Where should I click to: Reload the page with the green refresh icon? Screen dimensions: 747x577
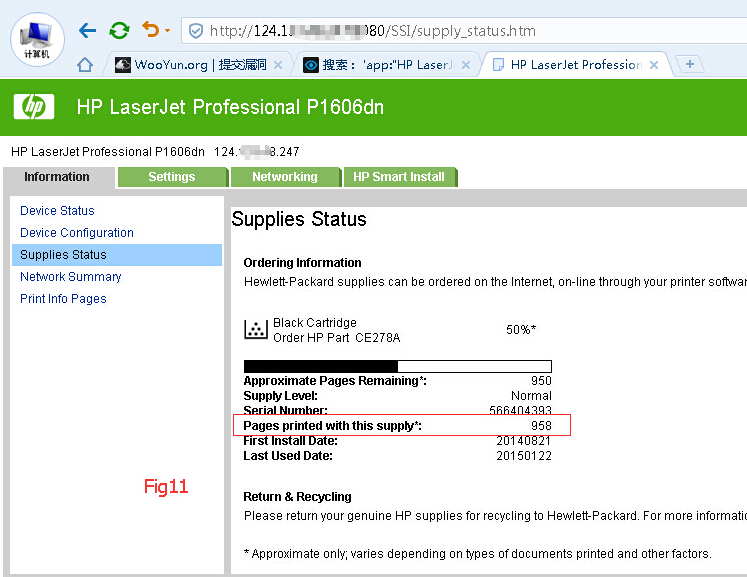(119, 30)
